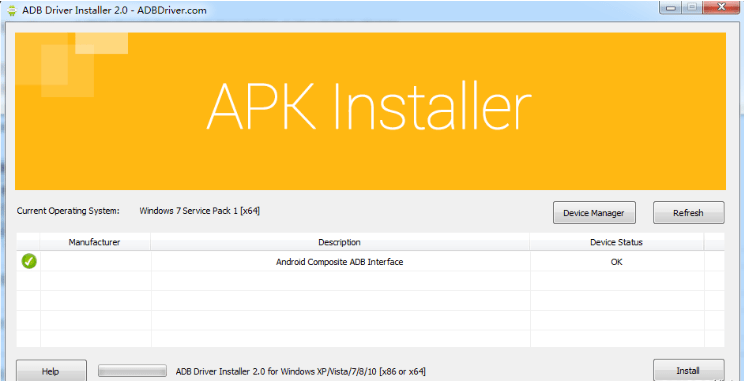This screenshot has width=744, height=381.
Task: Refresh the device list
Action: (x=688, y=213)
